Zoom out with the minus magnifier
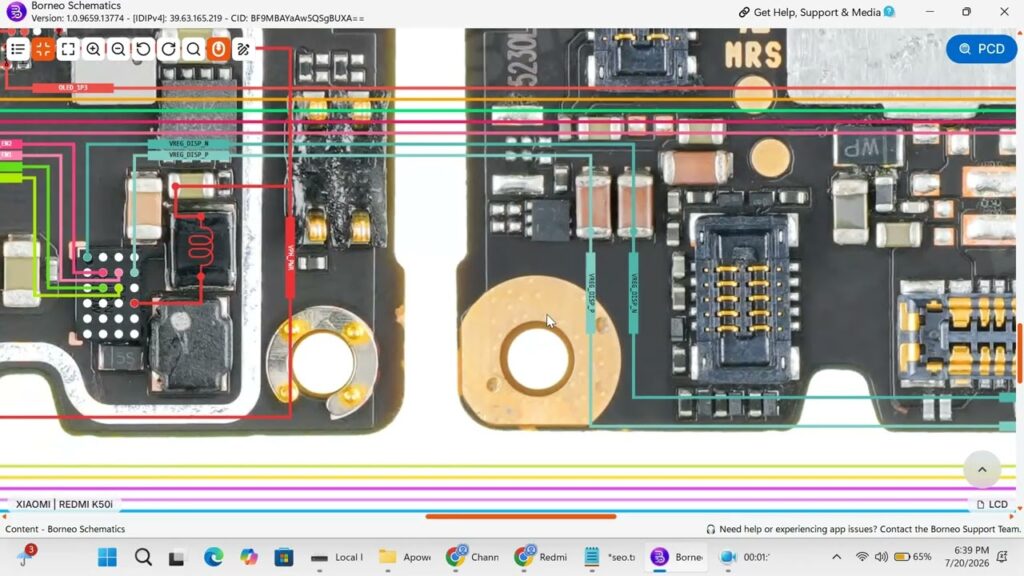The width and height of the screenshot is (1024, 576). (118, 49)
